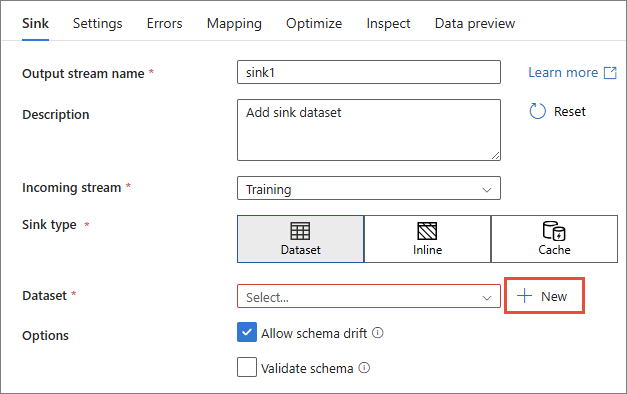Open the Inspect tab
Viewport: 627px width, 394px height.
(x=388, y=24)
